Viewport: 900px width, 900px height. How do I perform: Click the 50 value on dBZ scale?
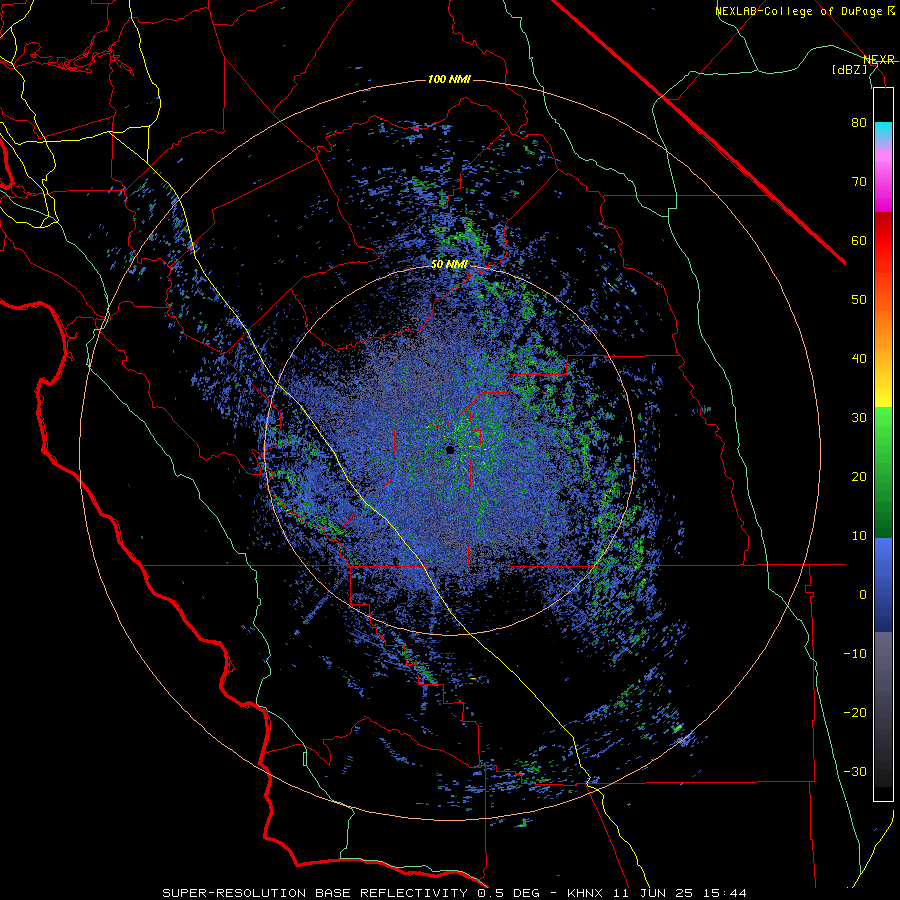click(859, 300)
